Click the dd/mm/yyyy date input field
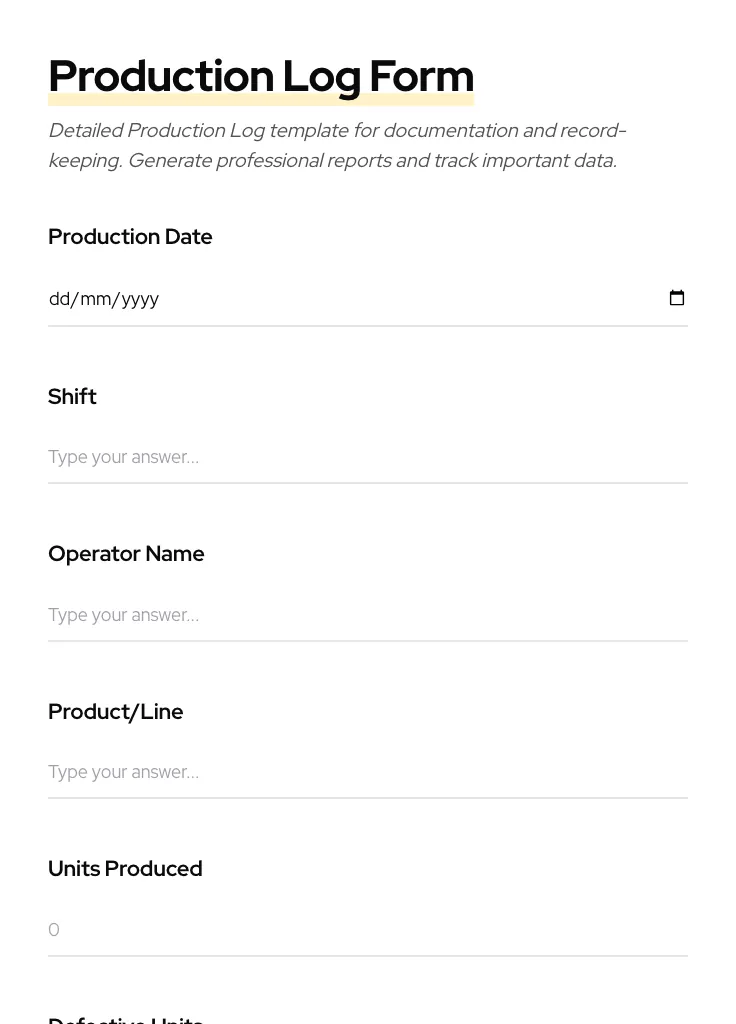 300,299
